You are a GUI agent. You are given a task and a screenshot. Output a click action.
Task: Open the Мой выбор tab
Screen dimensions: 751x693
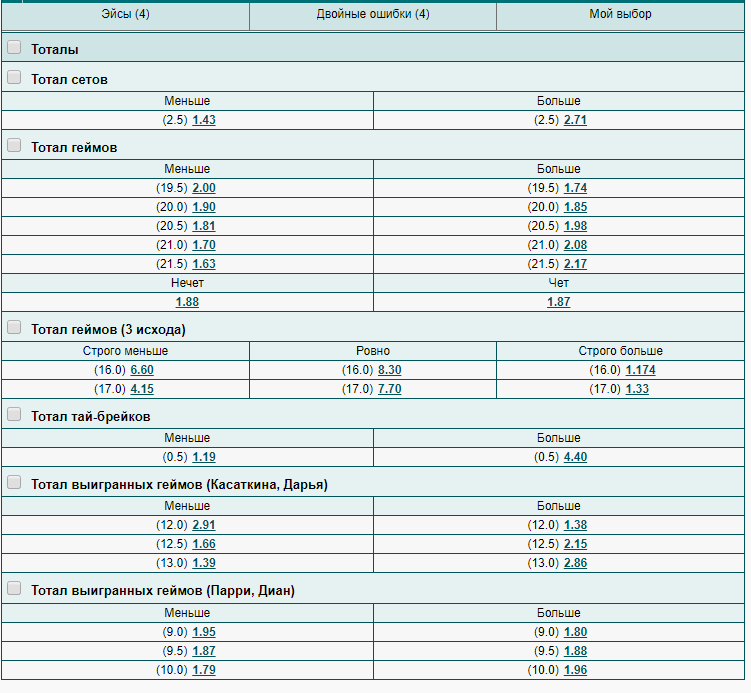620,14
